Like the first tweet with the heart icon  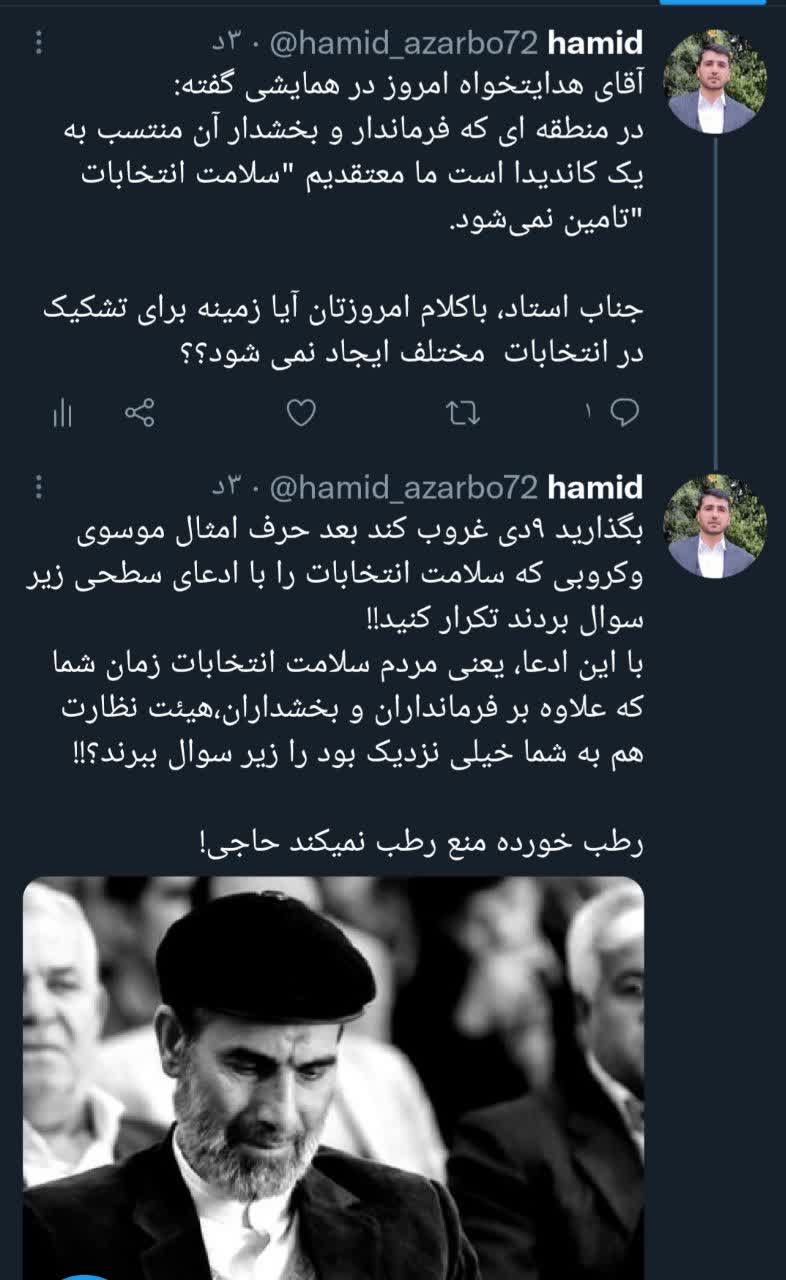pos(301,412)
